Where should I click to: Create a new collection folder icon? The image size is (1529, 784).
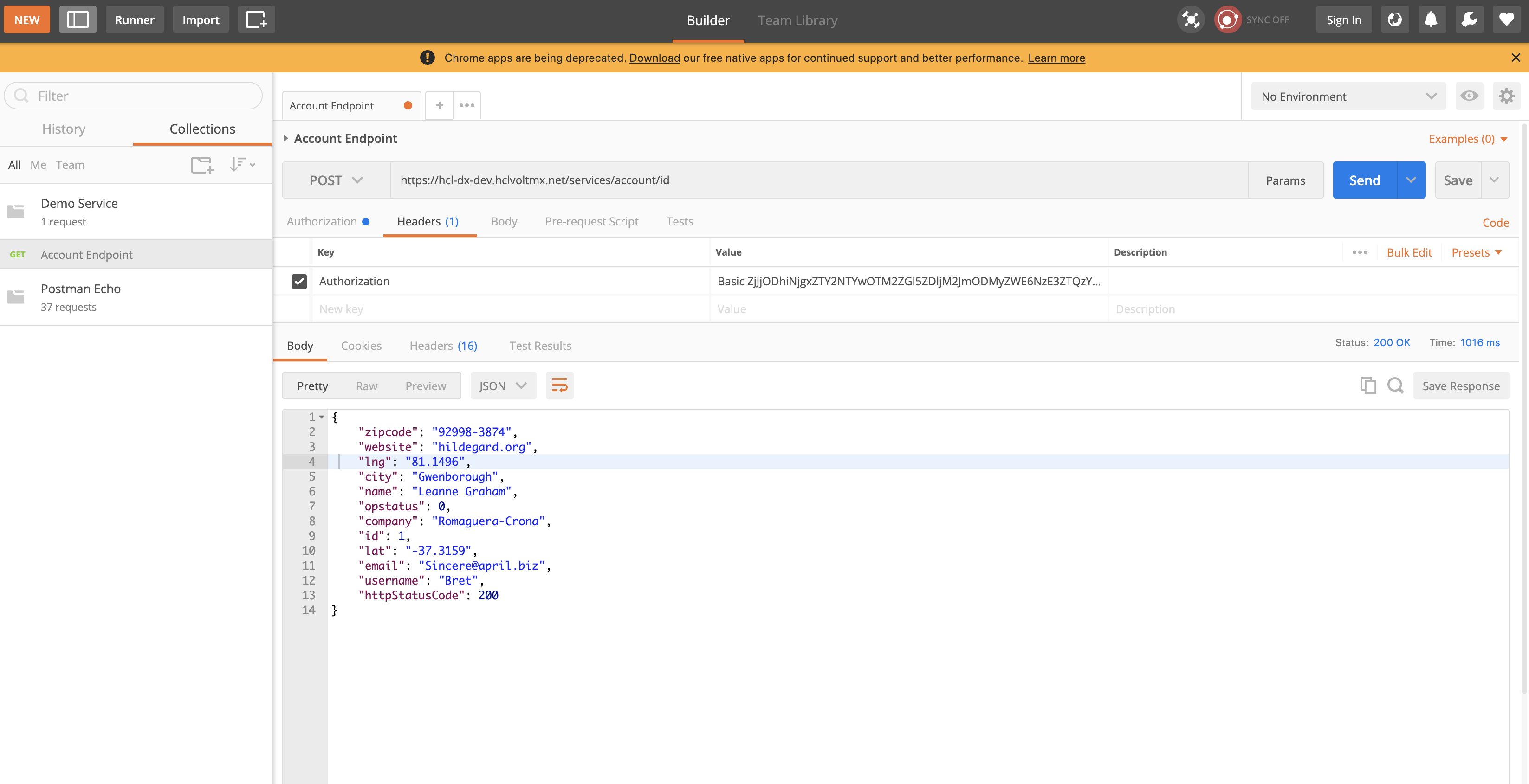pos(202,165)
